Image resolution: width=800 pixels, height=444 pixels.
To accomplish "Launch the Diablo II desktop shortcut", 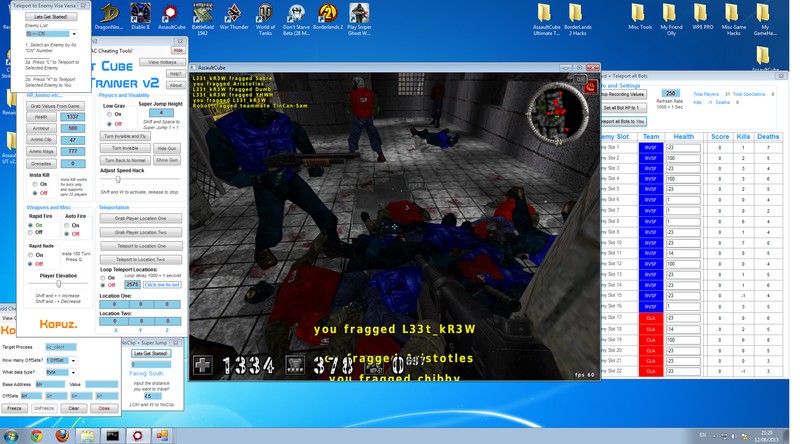I will [x=140, y=16].
